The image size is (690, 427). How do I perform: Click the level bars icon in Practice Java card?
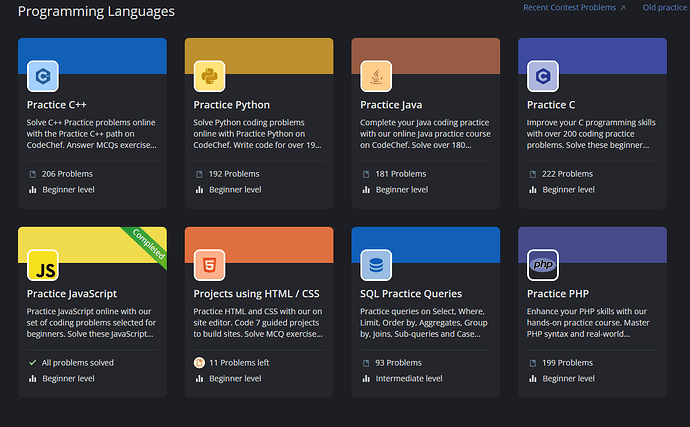(x=366, y=190)
